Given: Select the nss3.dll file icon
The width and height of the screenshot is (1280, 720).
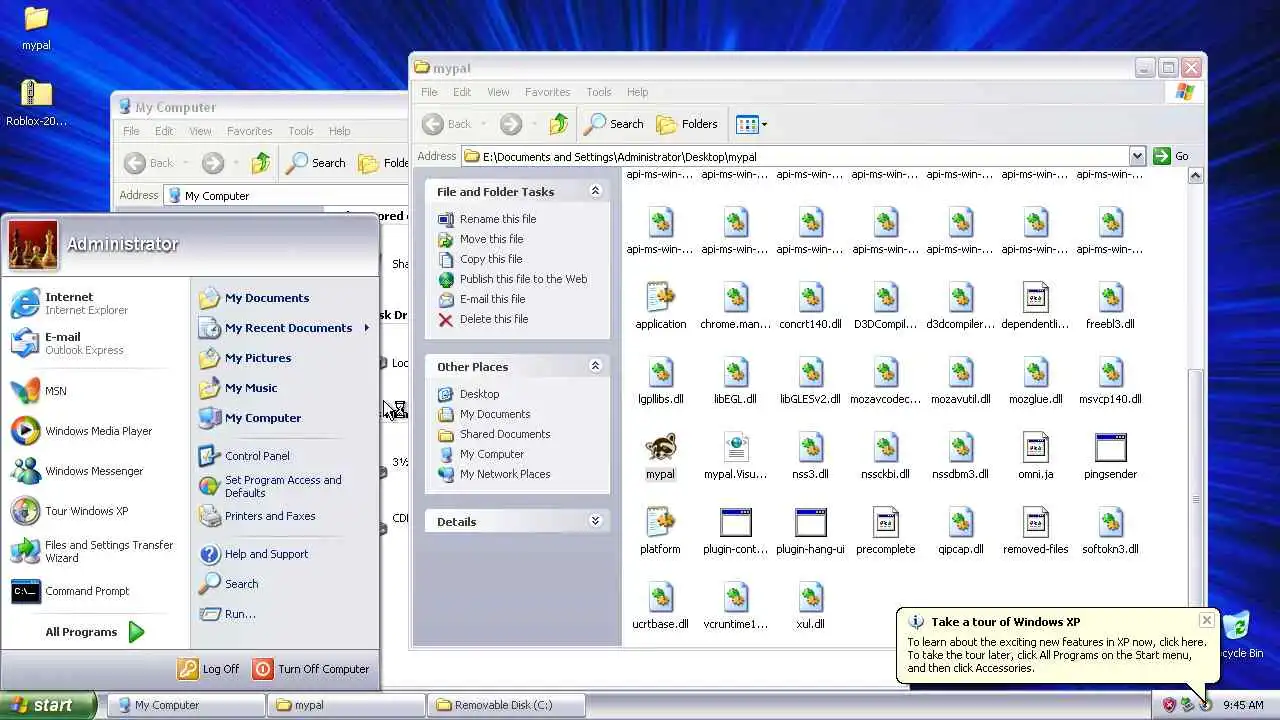Looking at the screenshot, I should pyautogui.click(x=810, y=447).
